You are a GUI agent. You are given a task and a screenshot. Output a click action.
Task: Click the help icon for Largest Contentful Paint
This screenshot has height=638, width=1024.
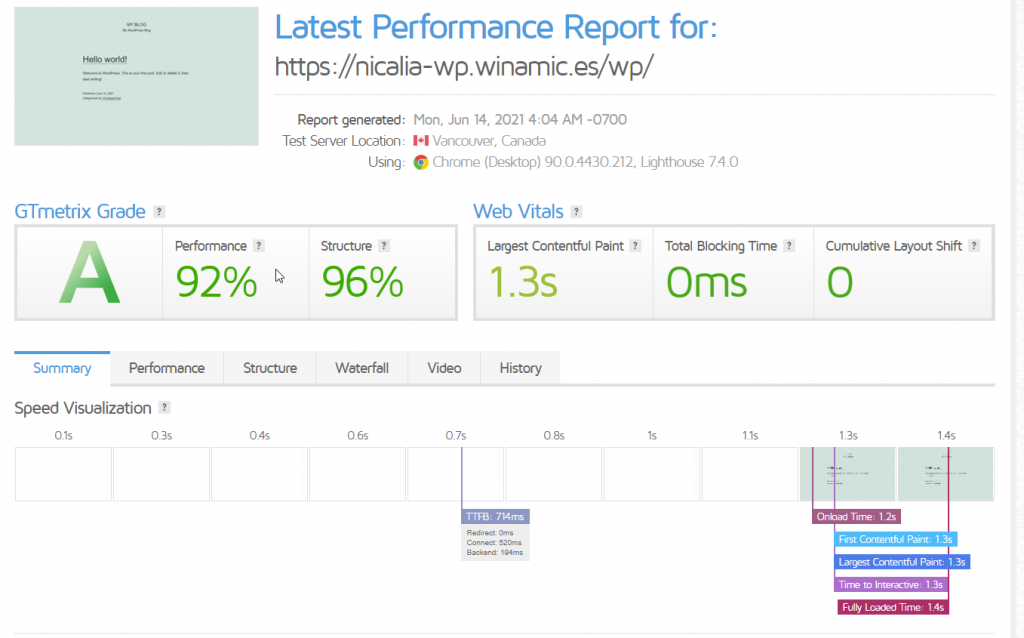coord(636,246)
